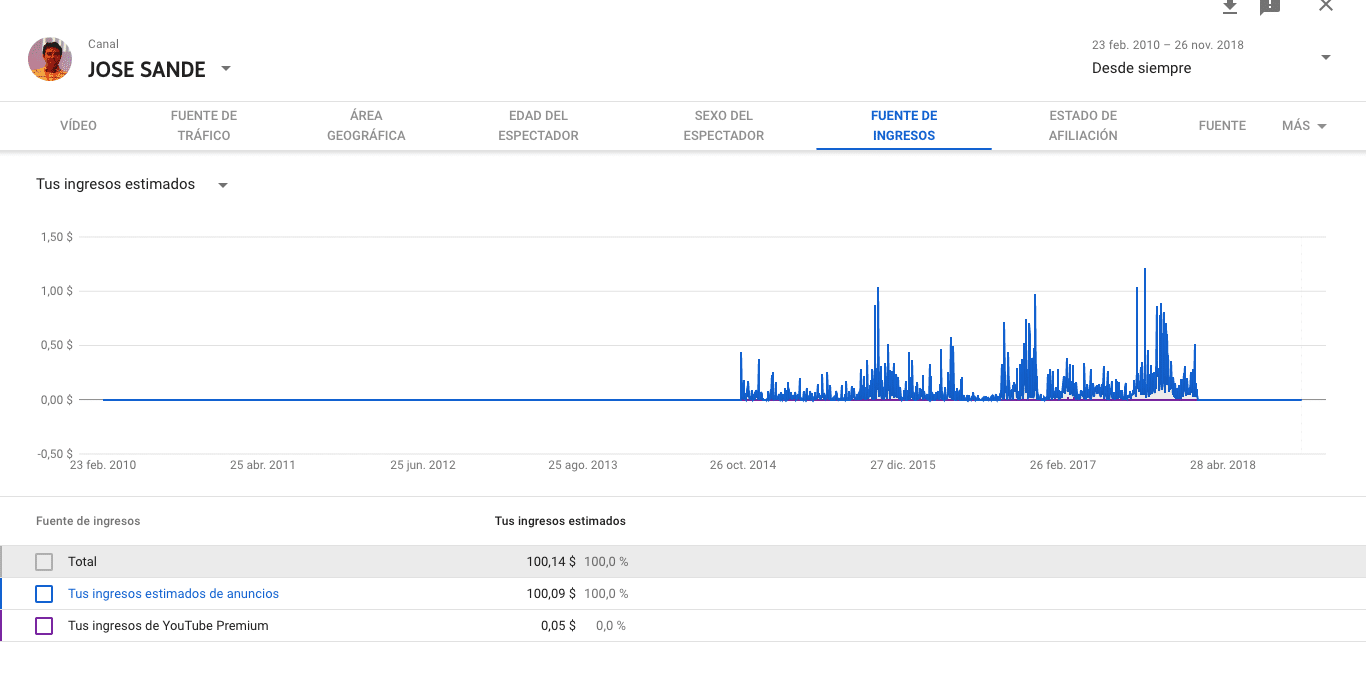Open the date range dropdown arrow

tap(1326, 57)
